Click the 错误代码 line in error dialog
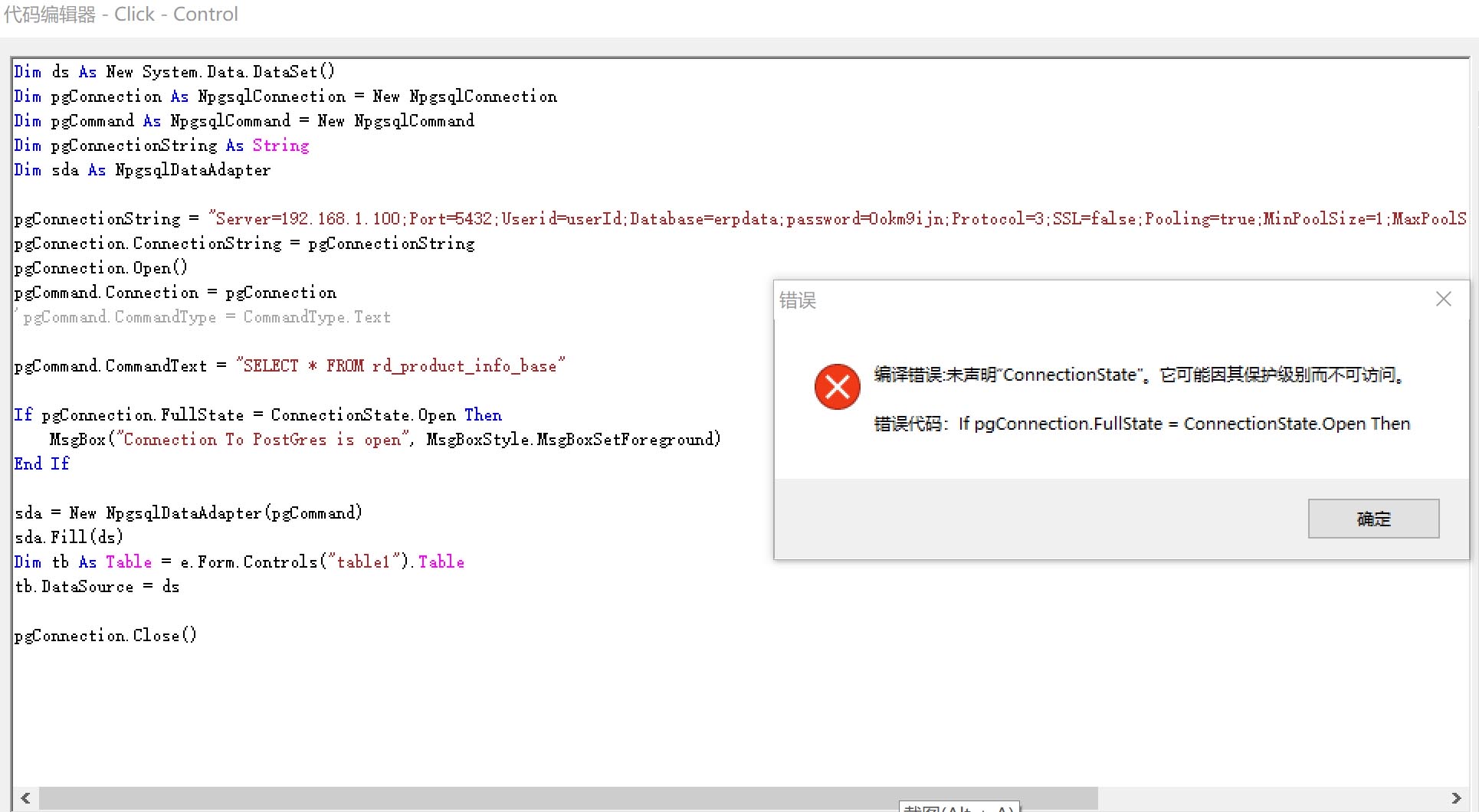This screenshot has height=812, width=1479. (x=1142, y=424)
